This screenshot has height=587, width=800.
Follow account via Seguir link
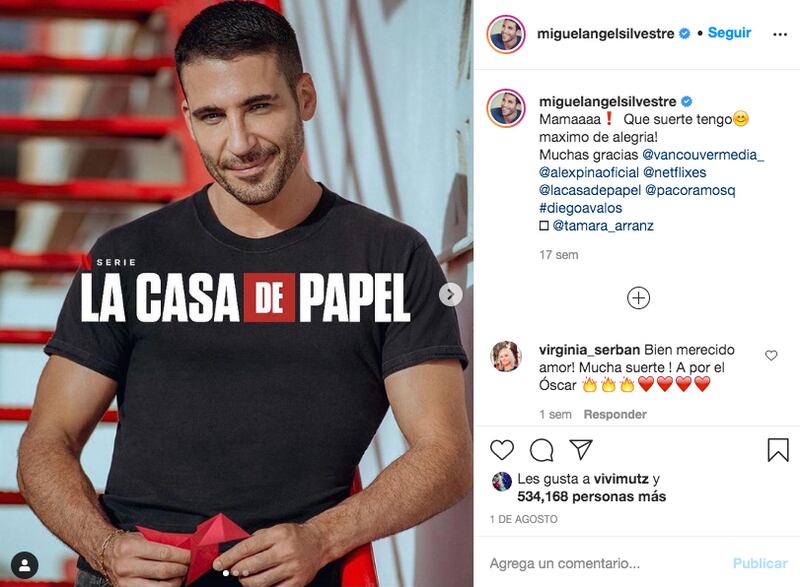point(729,33)
